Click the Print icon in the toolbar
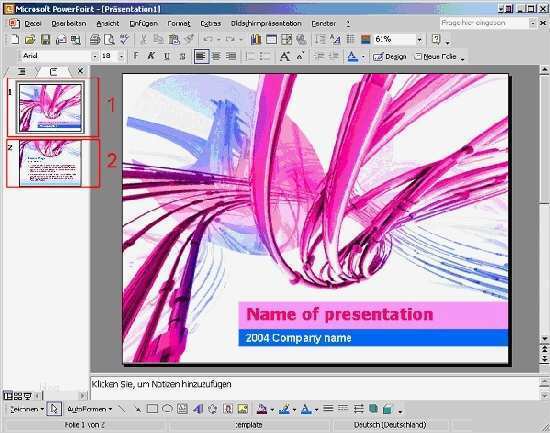The height and width of the screenshot is (433, 550). click(x=95, y=39)
